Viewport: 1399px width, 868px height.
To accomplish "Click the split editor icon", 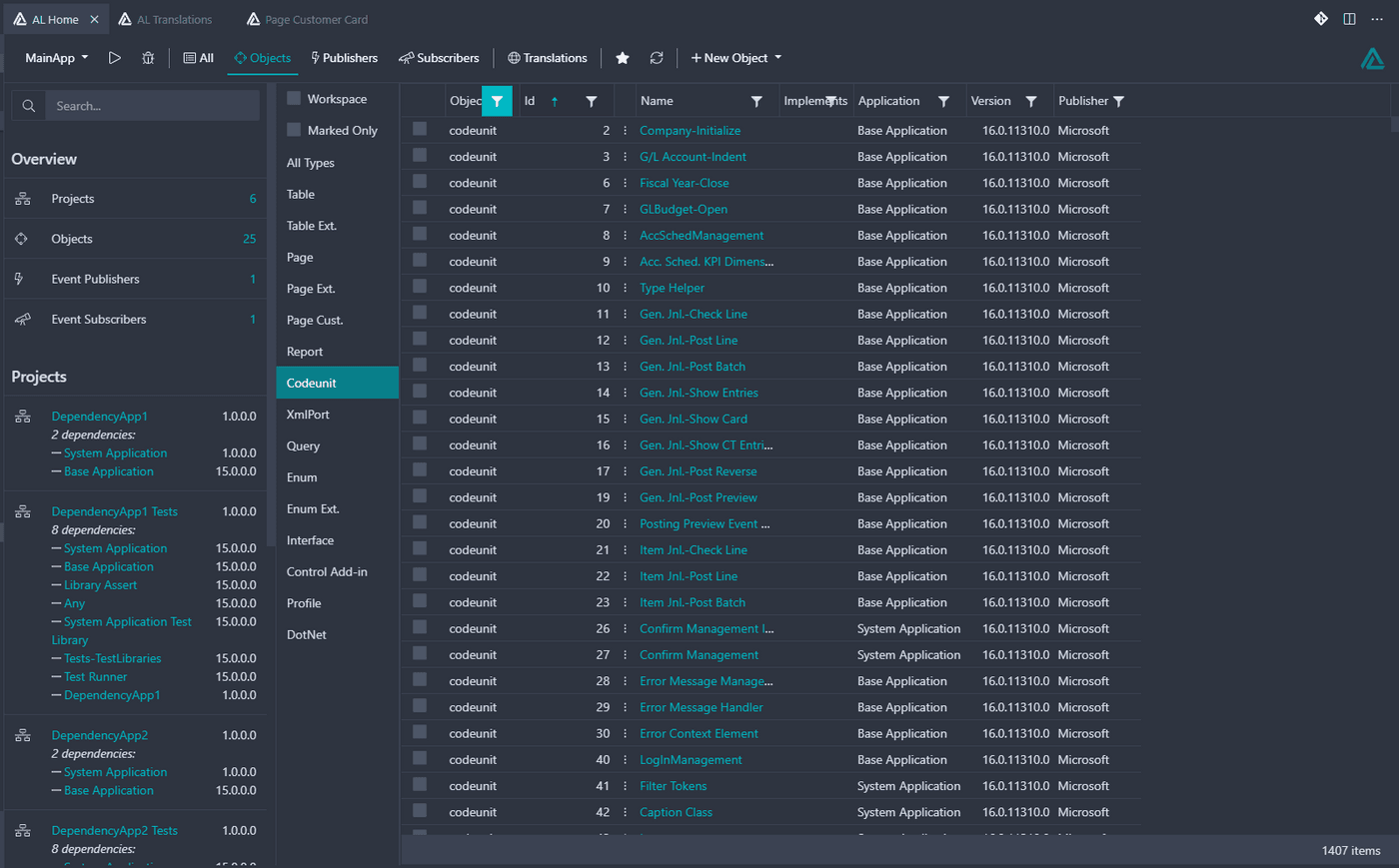I will coord(1349,19).
